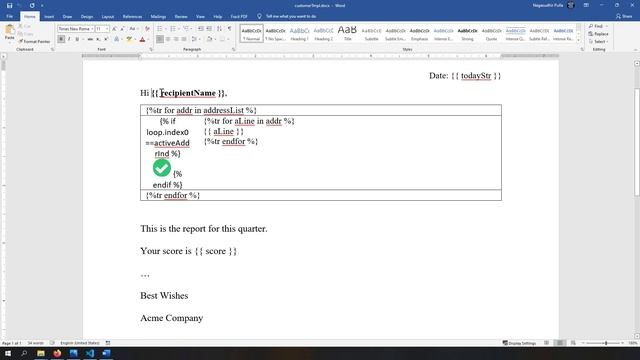Center the paragraph text
640x360 pixels.
168,39
